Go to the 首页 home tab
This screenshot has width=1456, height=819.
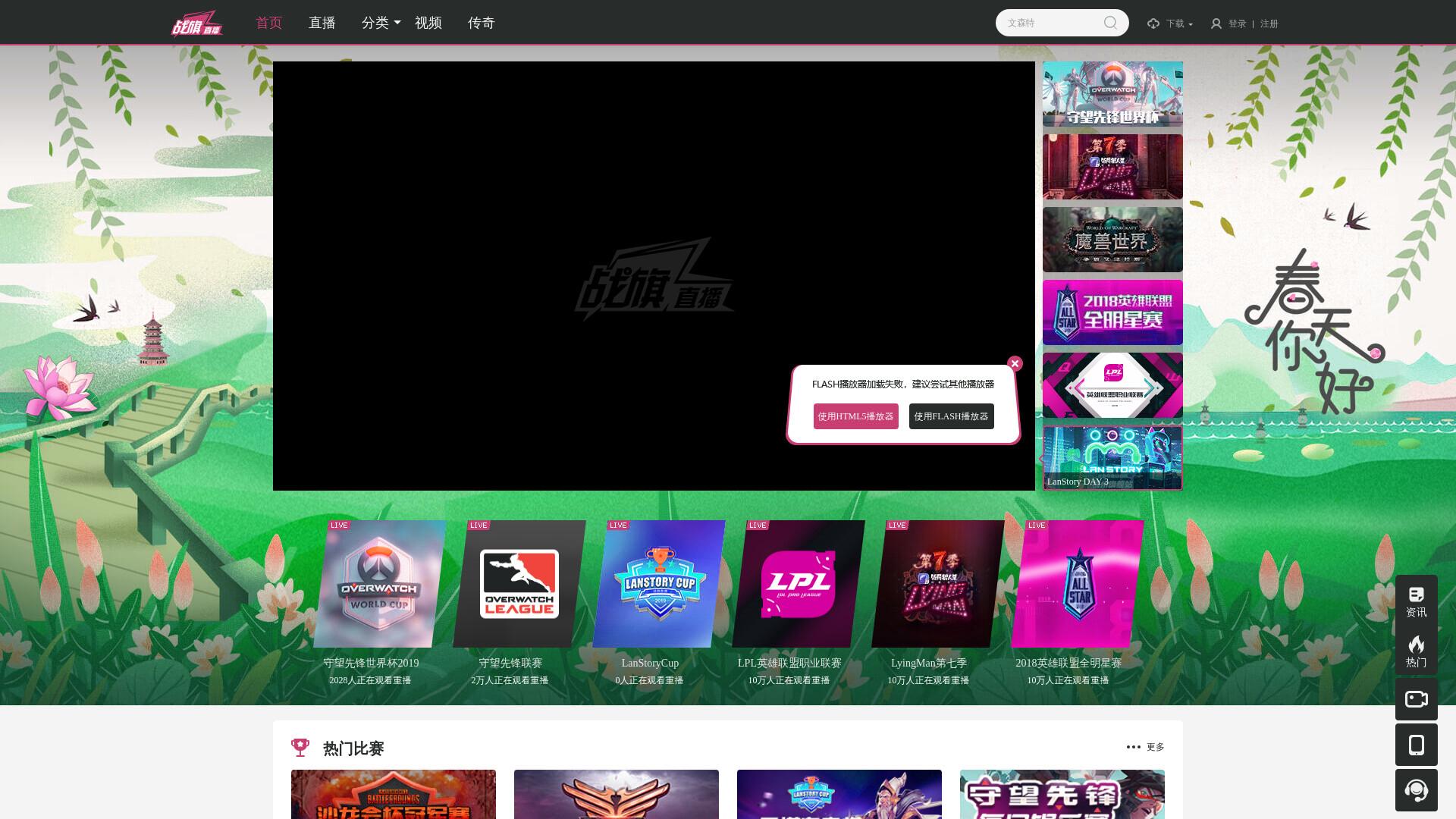pyautogui.click(x=269, y=23)
